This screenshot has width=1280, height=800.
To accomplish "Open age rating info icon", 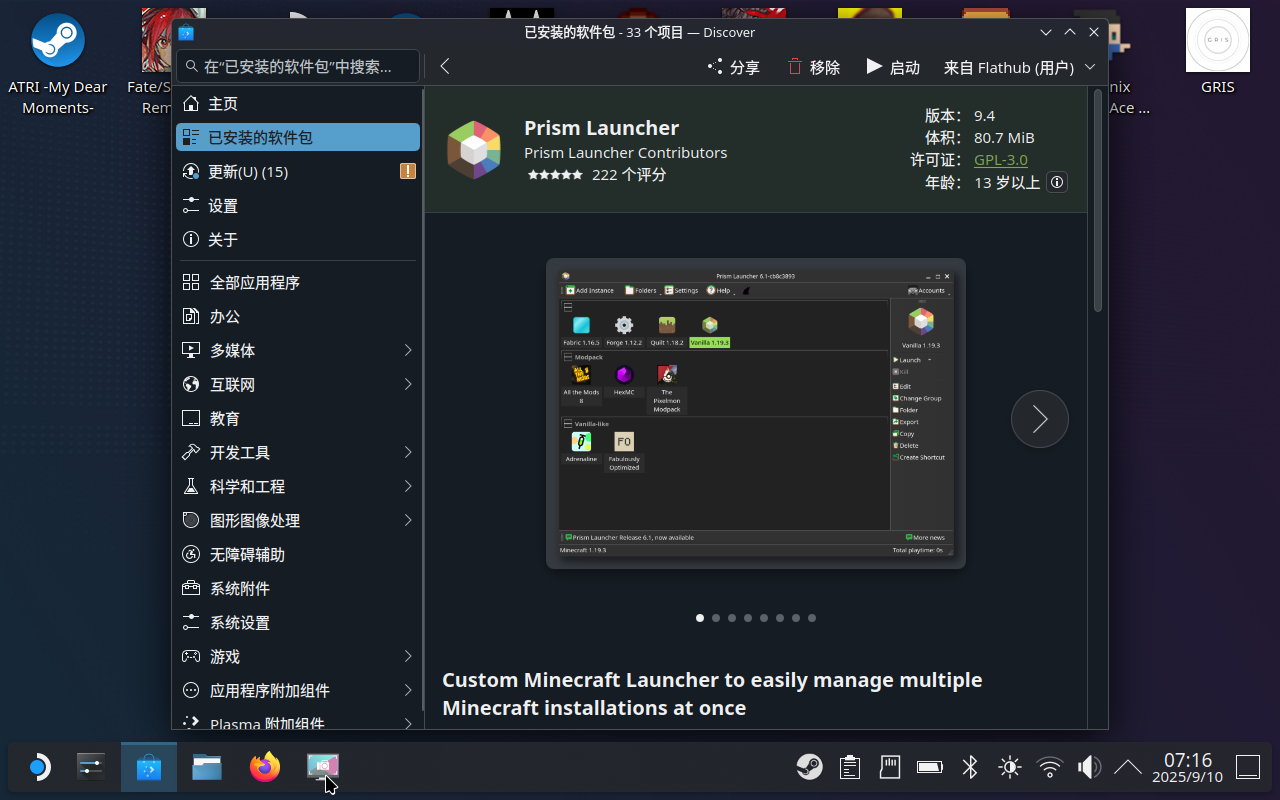I will [x=1057, y=182].
